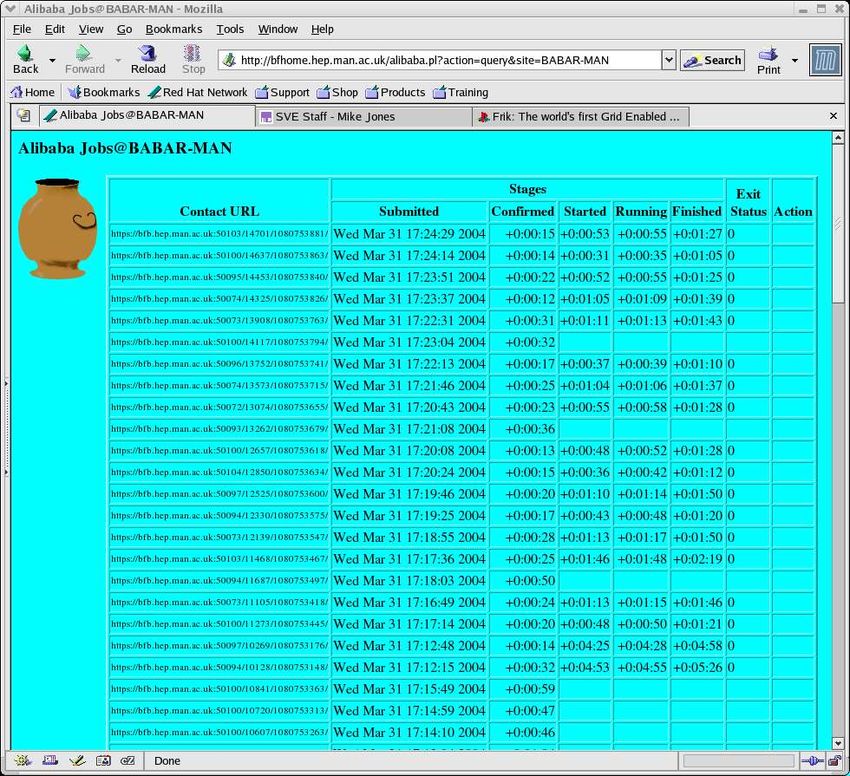Open the Support bookmark folder
The image size is (850, 776).
click(x=282, y=92)
